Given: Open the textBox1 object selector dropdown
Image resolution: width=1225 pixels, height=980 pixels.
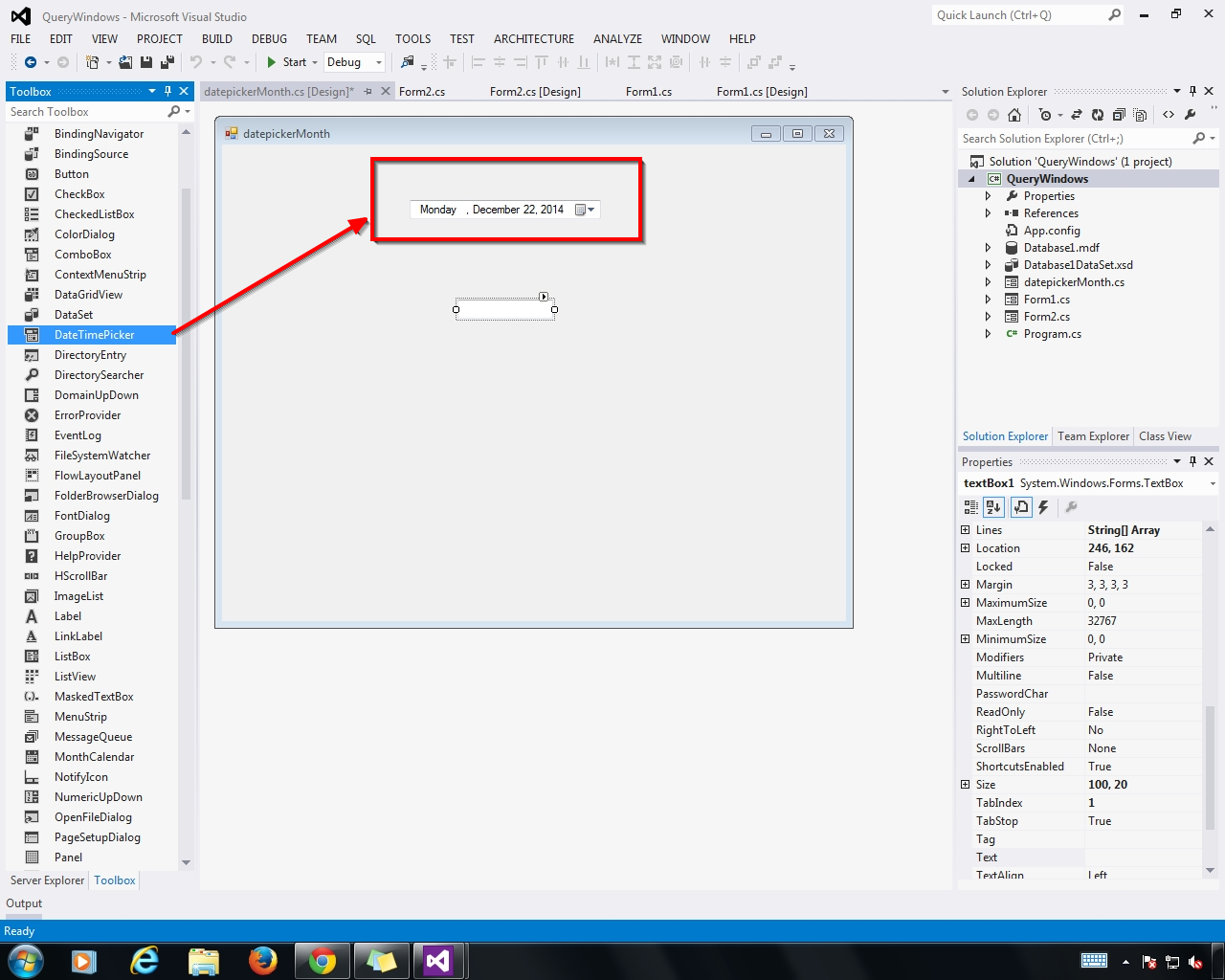Looking at the screenshot, I should (x=1213, y=483).
